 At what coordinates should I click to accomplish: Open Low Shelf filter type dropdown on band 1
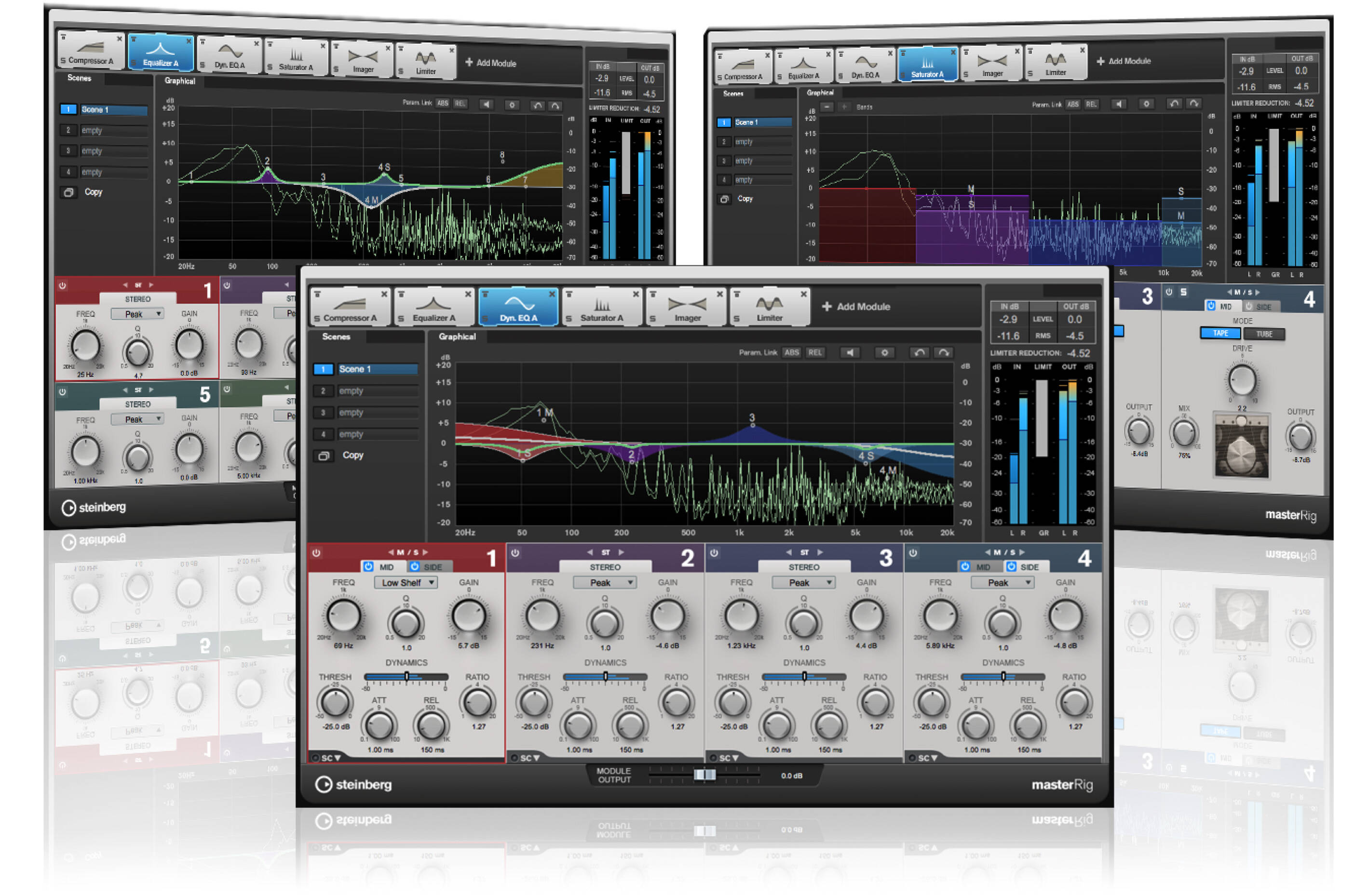(x=406, y=583)
